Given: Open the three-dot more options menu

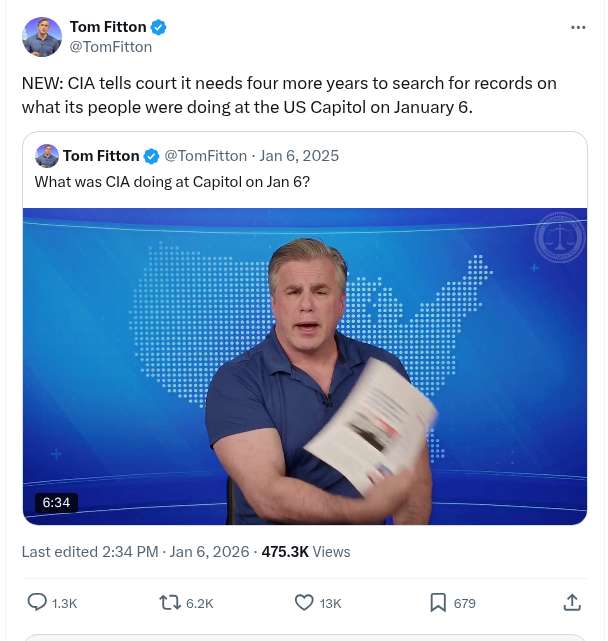Looking at the screenshot, I should pyautogui.click(x=578, y=27).
